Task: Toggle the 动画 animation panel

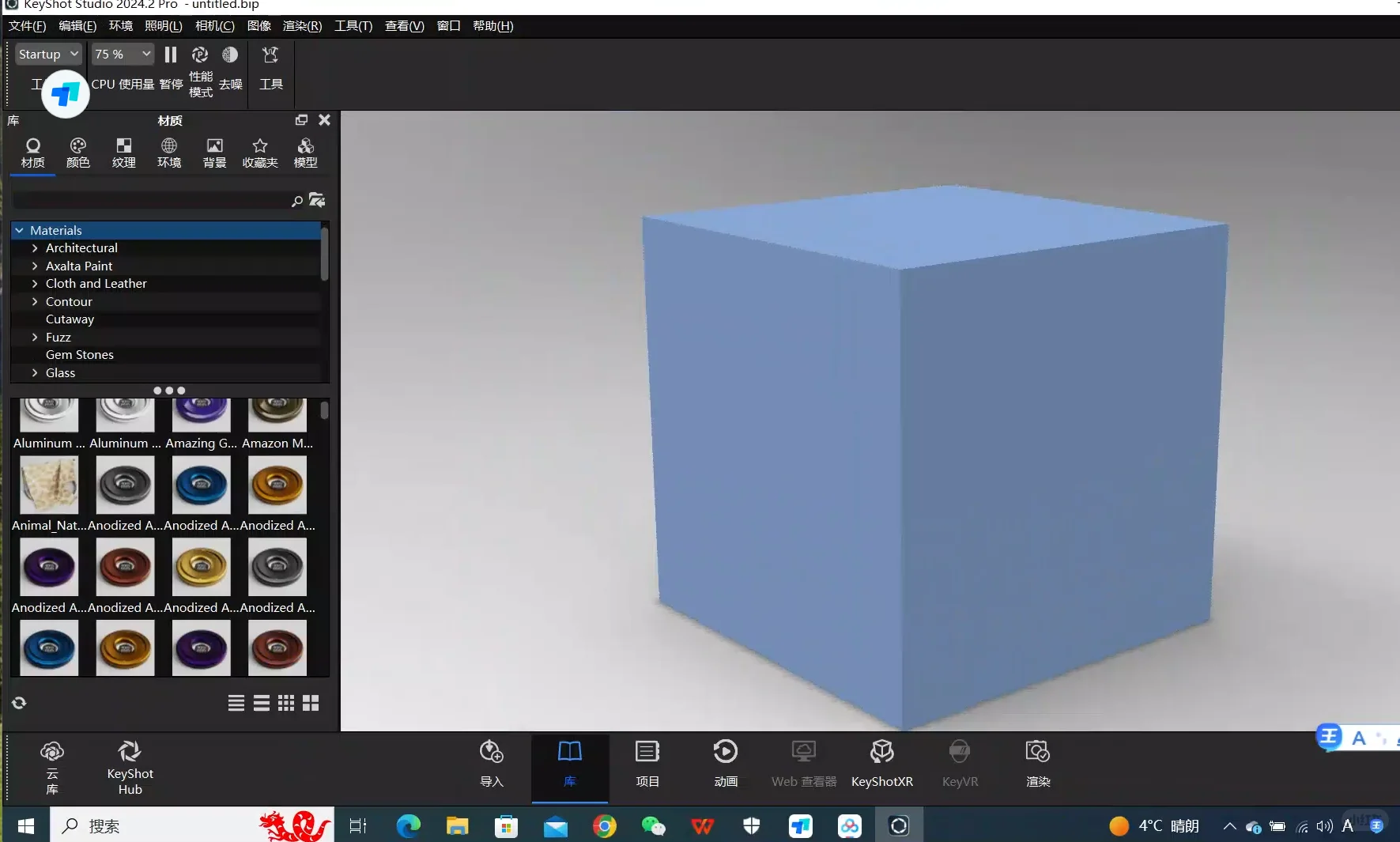Action: click(x=726, y=764)
